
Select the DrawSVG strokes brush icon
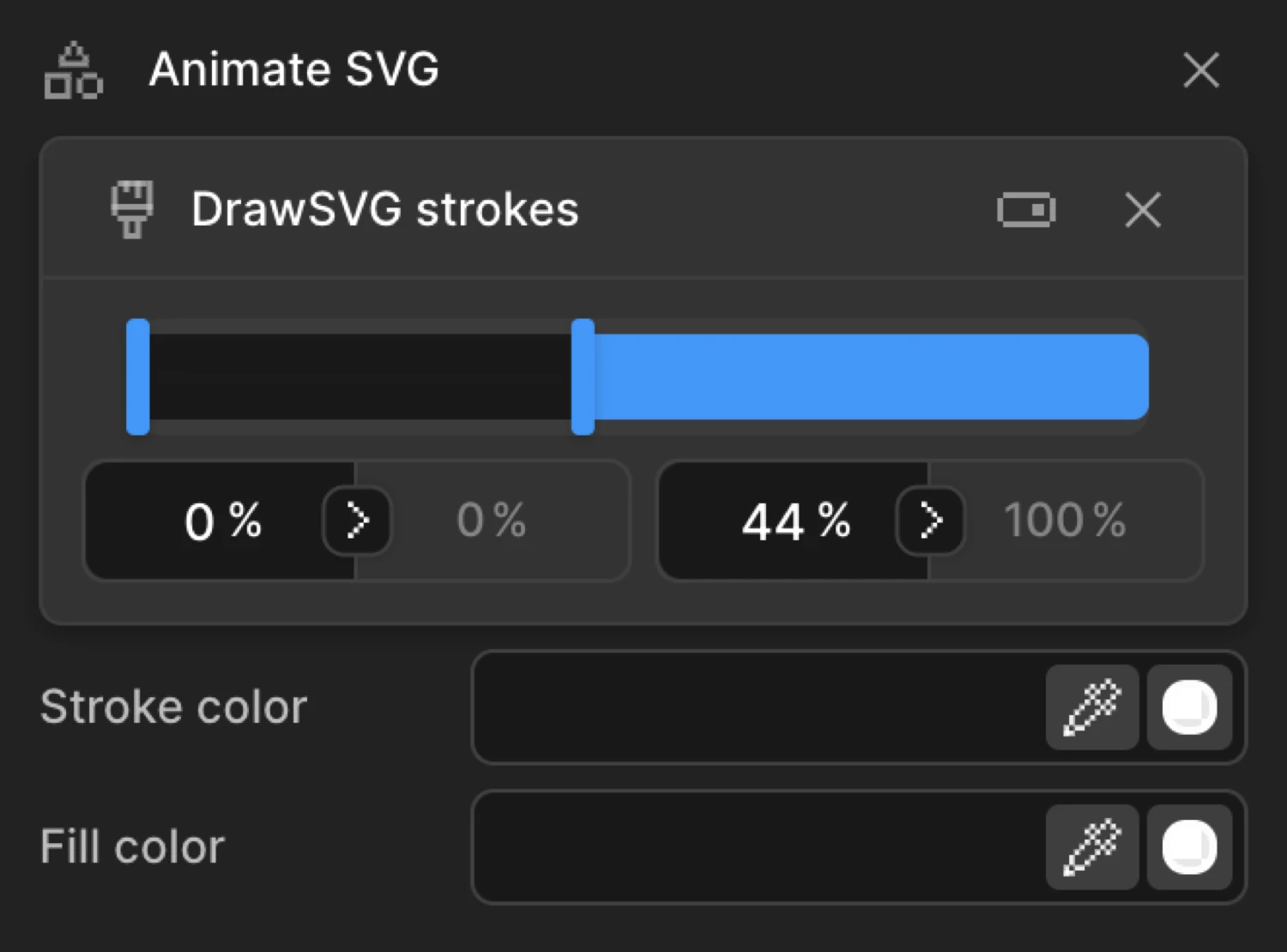134,209
